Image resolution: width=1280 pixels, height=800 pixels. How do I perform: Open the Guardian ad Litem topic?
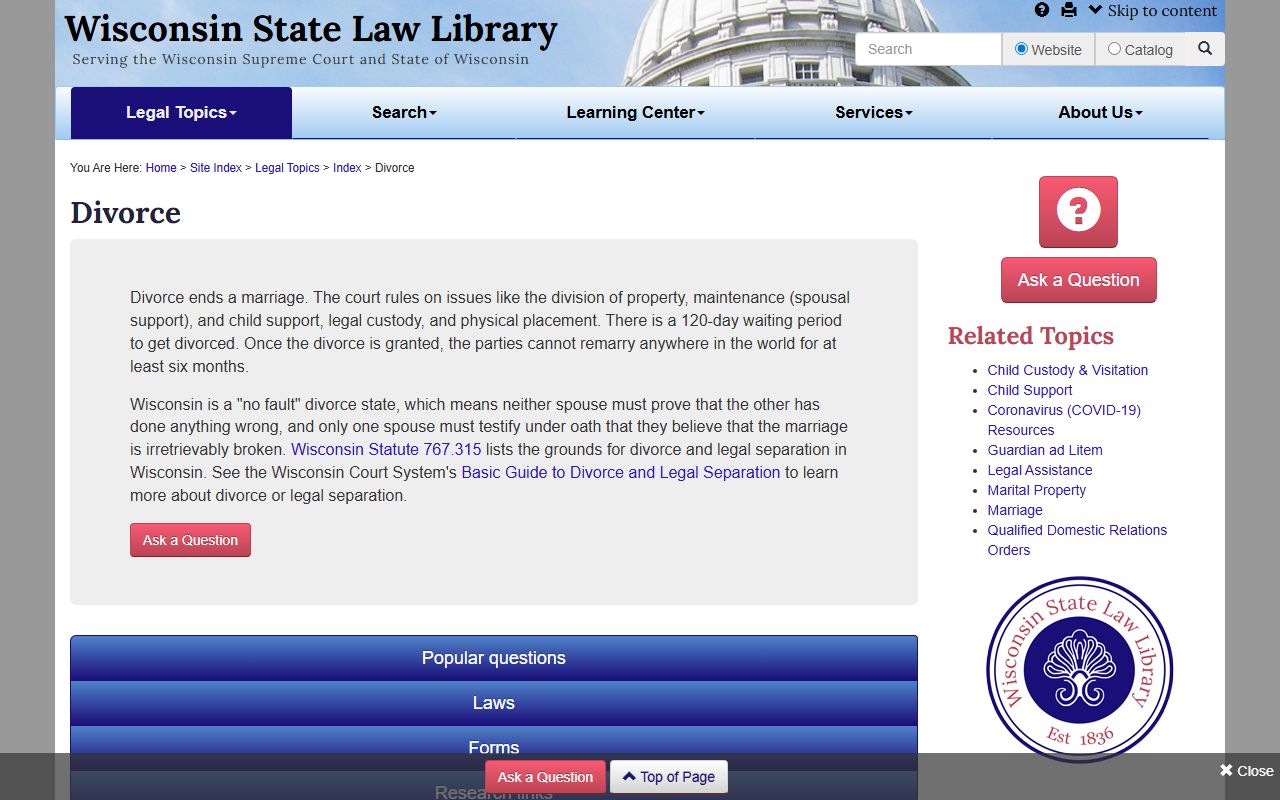click(1045, 450)
